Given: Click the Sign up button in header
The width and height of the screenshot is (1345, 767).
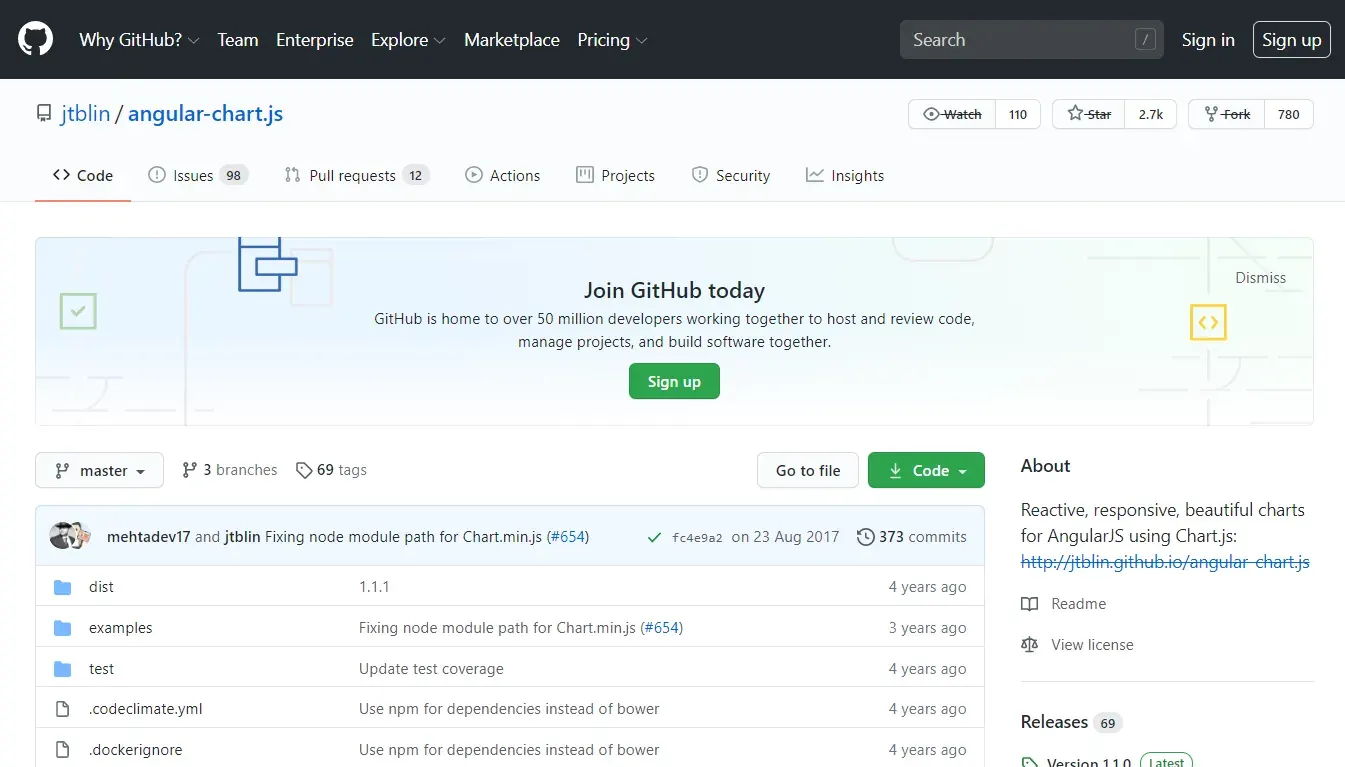Looking at the screenshot, I should (x=1292, y=40).
